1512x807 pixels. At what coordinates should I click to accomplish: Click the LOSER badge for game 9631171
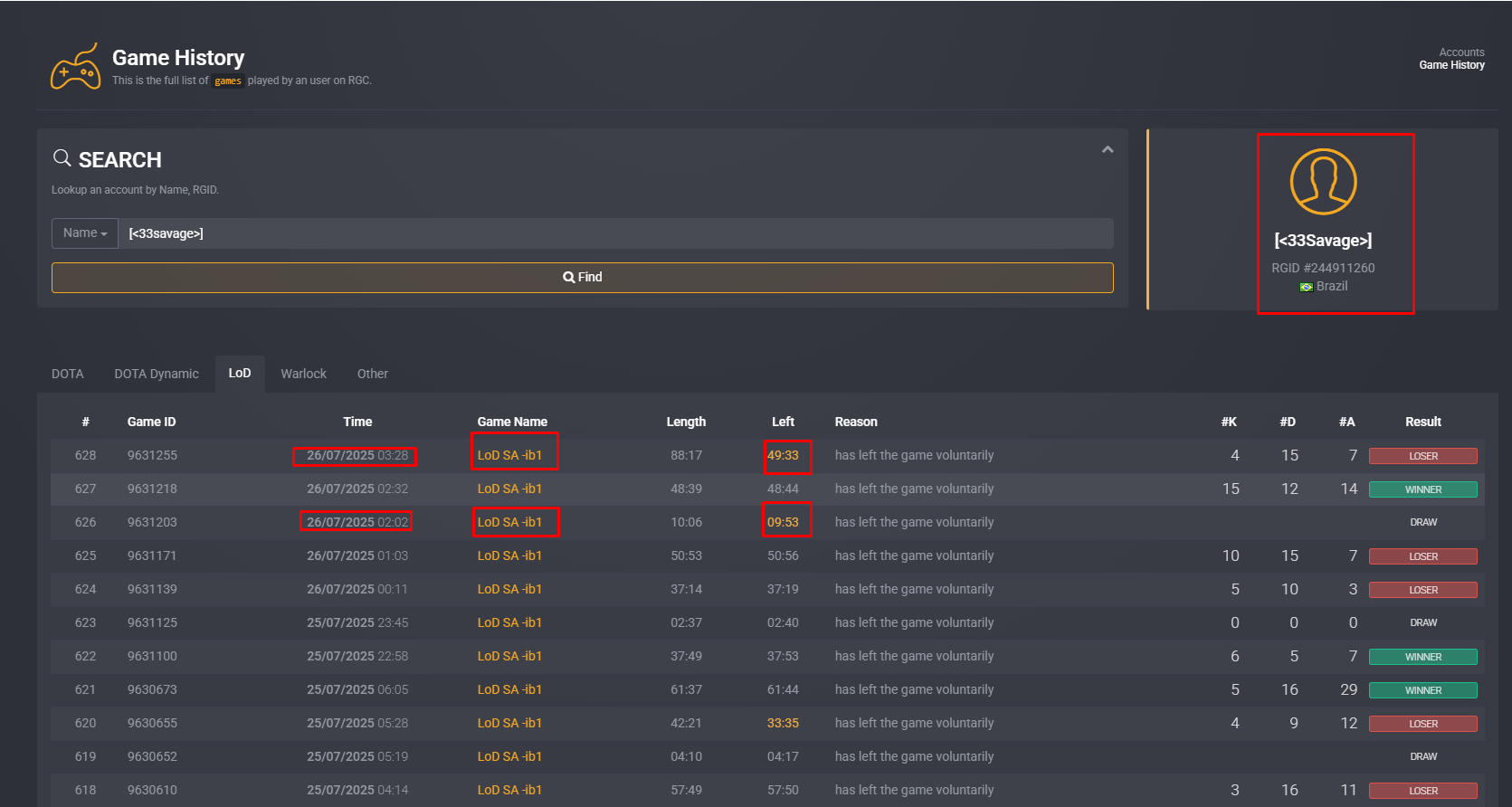tap(1423, 556)
